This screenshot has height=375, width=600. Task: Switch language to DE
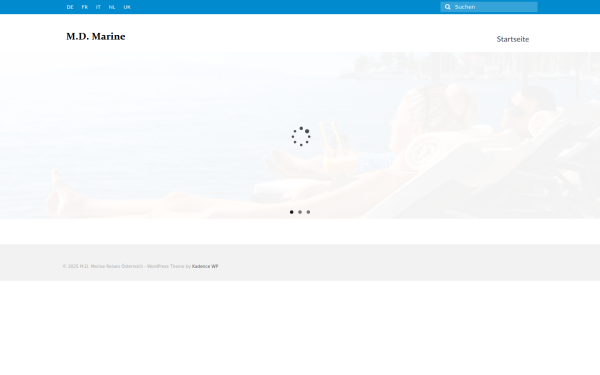click(x=70, y=7)
